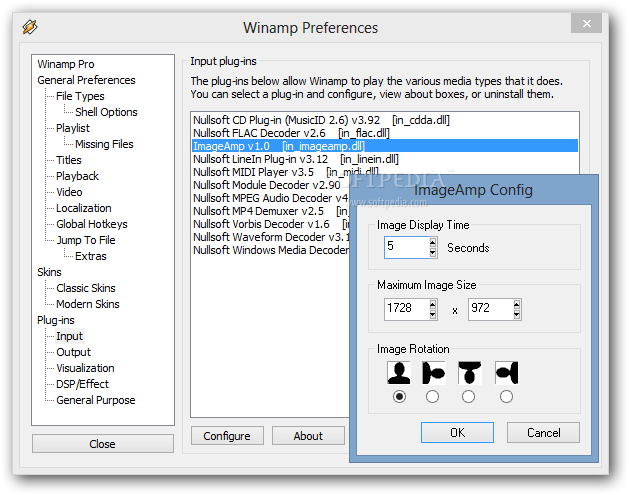Open Output plug-ins page
This screenshot has width=629, height=495.
coord(73,352)
